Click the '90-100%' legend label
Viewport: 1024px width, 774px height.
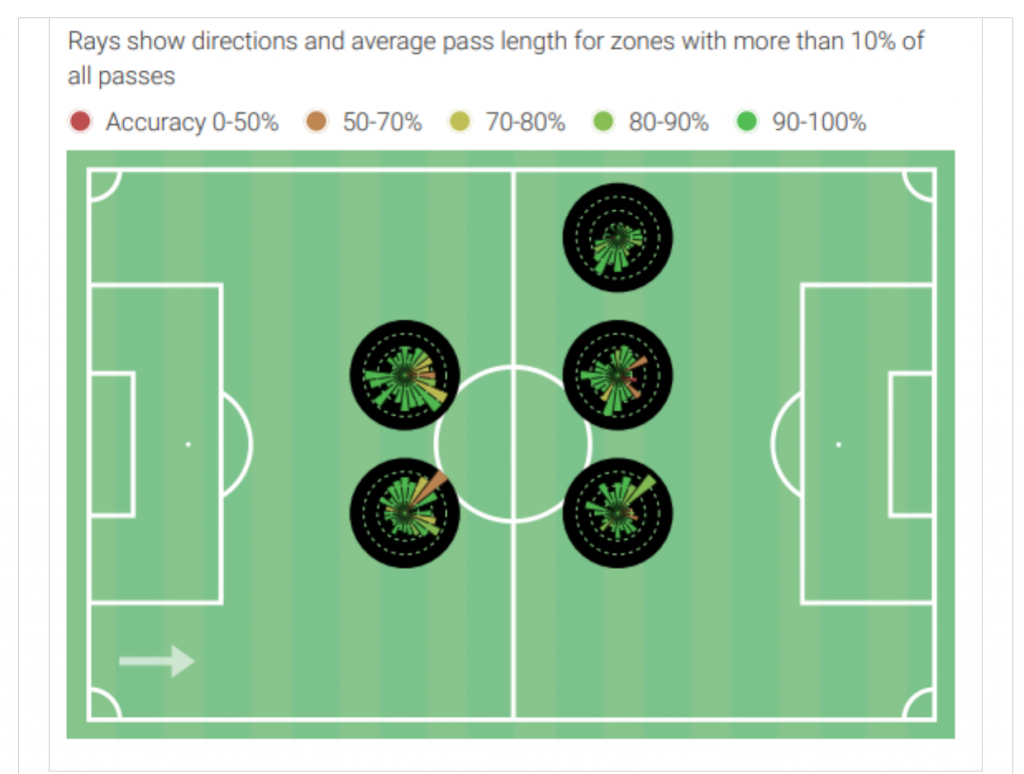[819, 122]
